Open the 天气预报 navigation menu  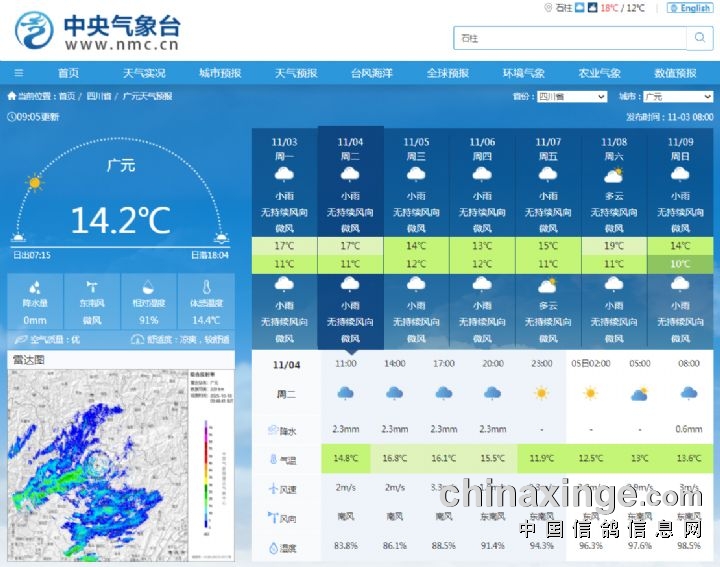coord(296,73)
